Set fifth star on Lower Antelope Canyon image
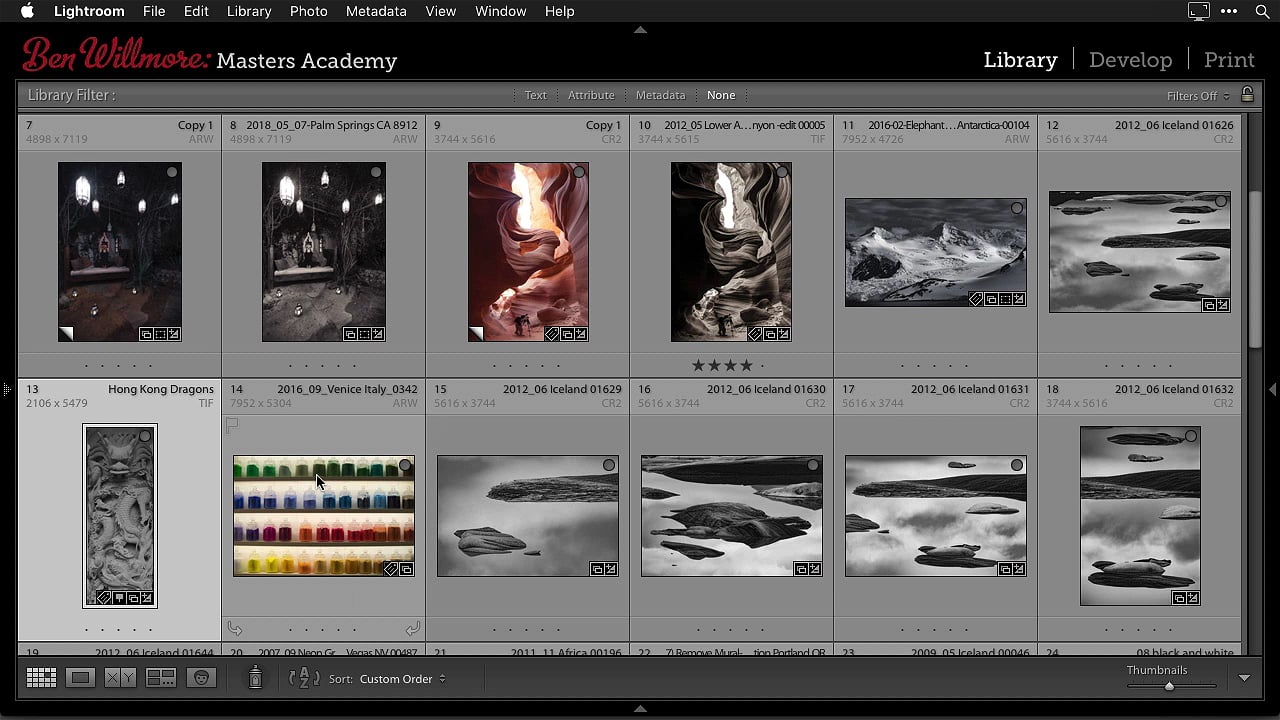Screen dimensions: 1280x720 point(763,366)
